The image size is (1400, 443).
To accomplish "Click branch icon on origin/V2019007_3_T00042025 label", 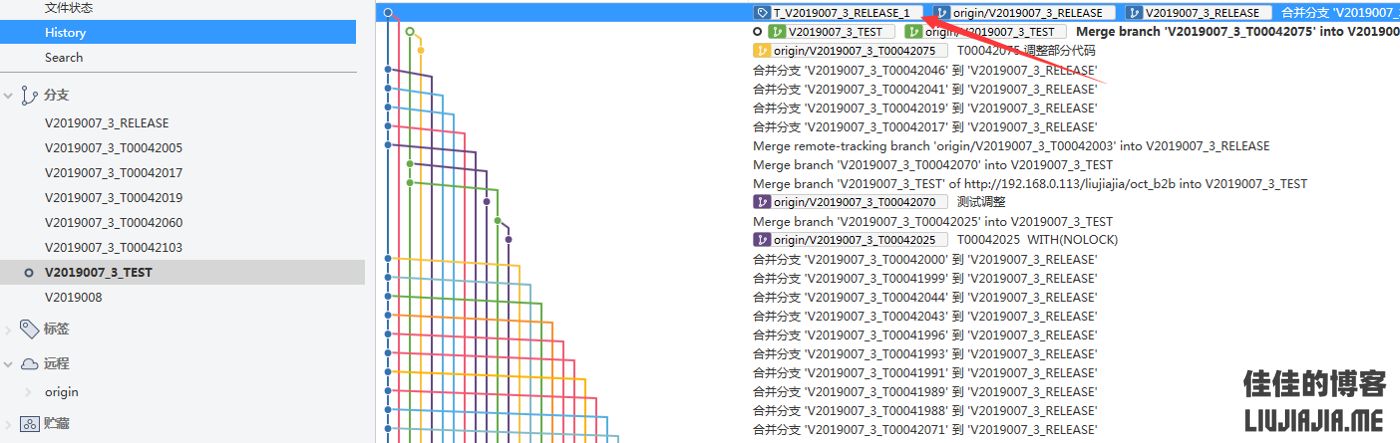I will click(x=763, y=240).
